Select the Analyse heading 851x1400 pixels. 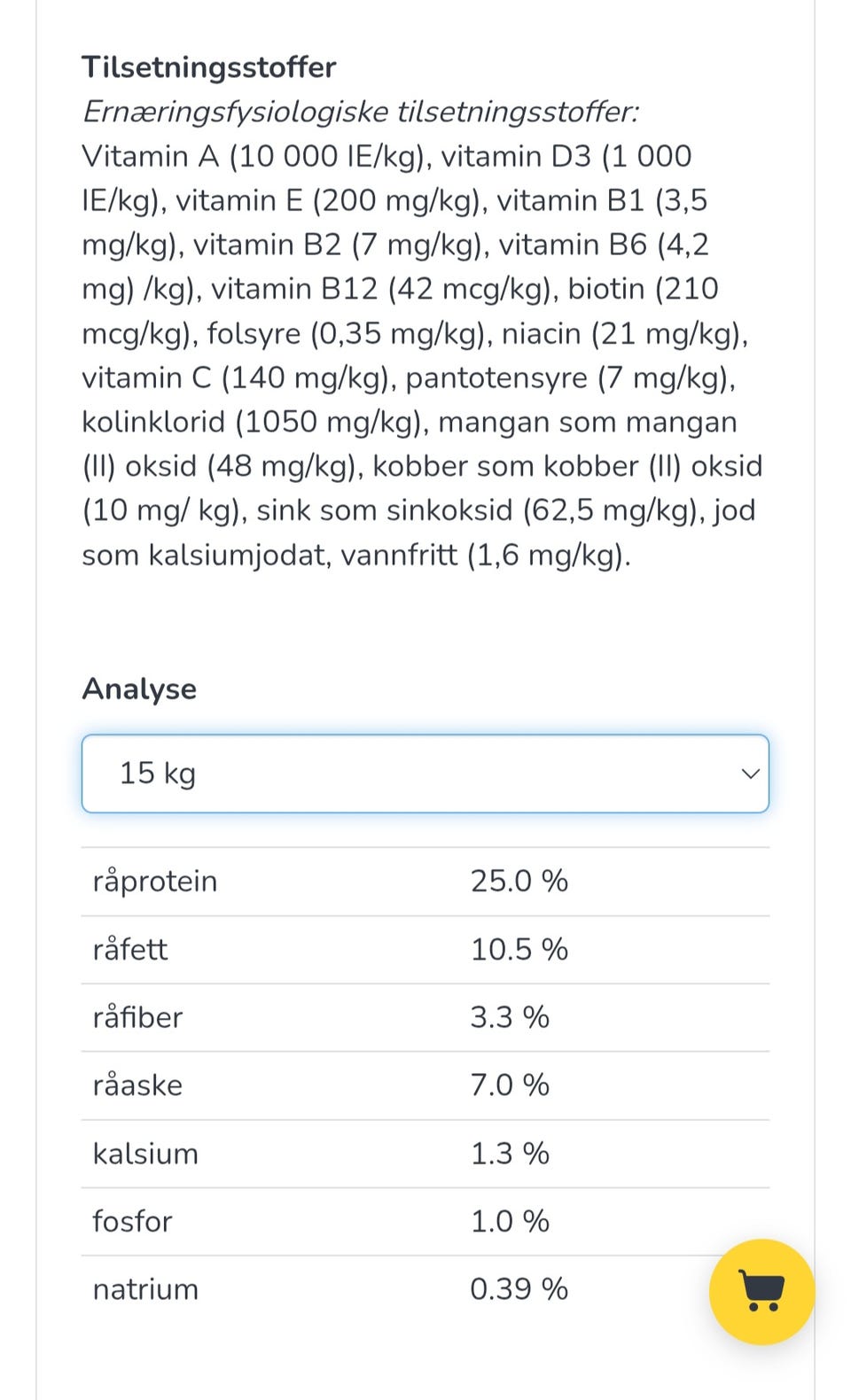[139, 688]
